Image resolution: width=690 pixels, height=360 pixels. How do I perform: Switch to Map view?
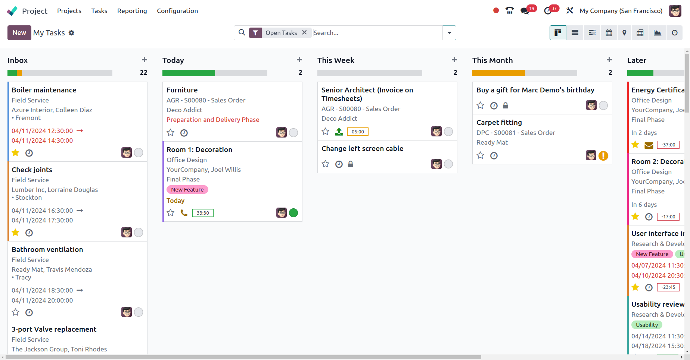coord(624,33)
